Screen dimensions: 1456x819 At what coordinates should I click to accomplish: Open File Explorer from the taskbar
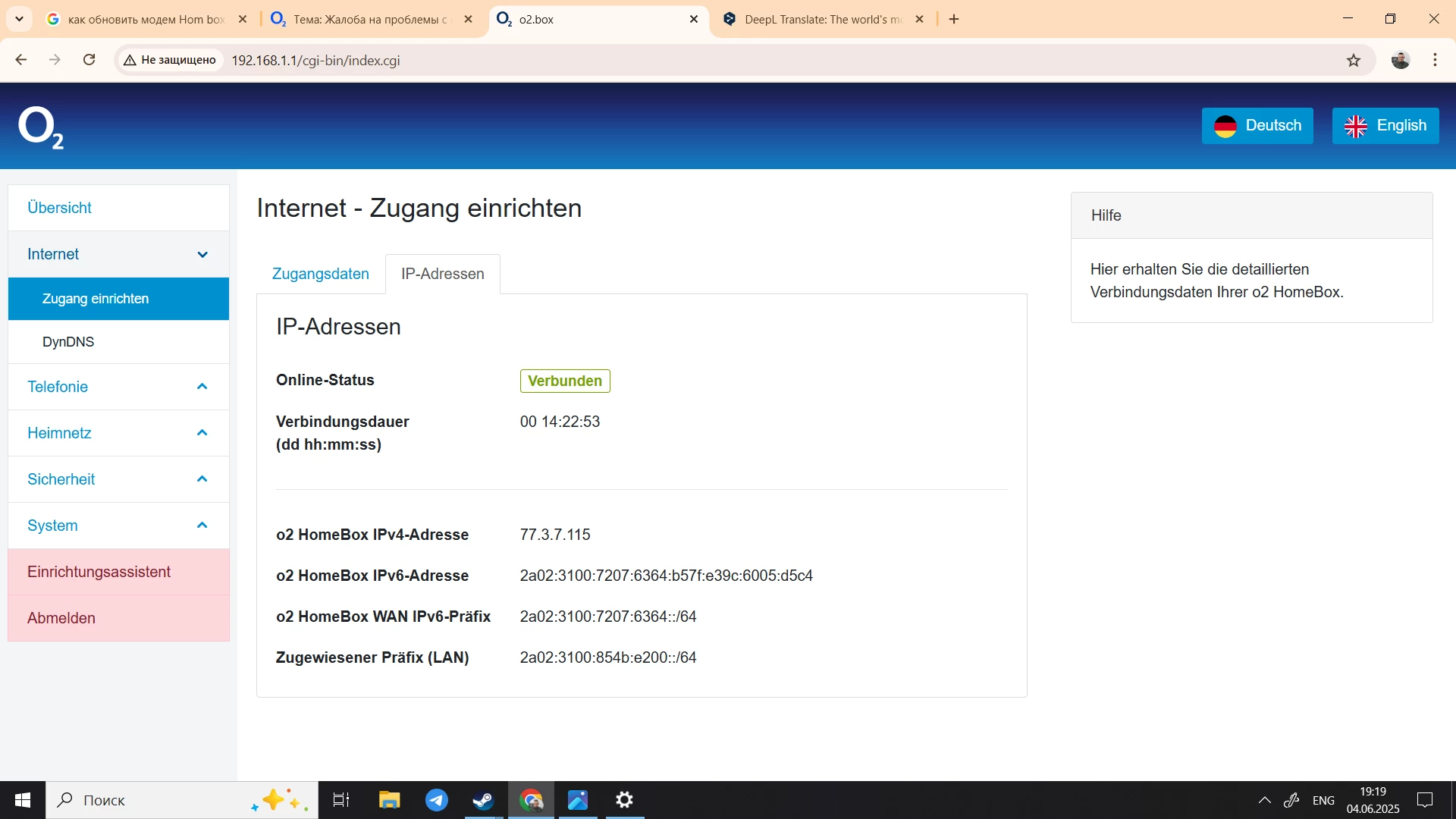389,800
